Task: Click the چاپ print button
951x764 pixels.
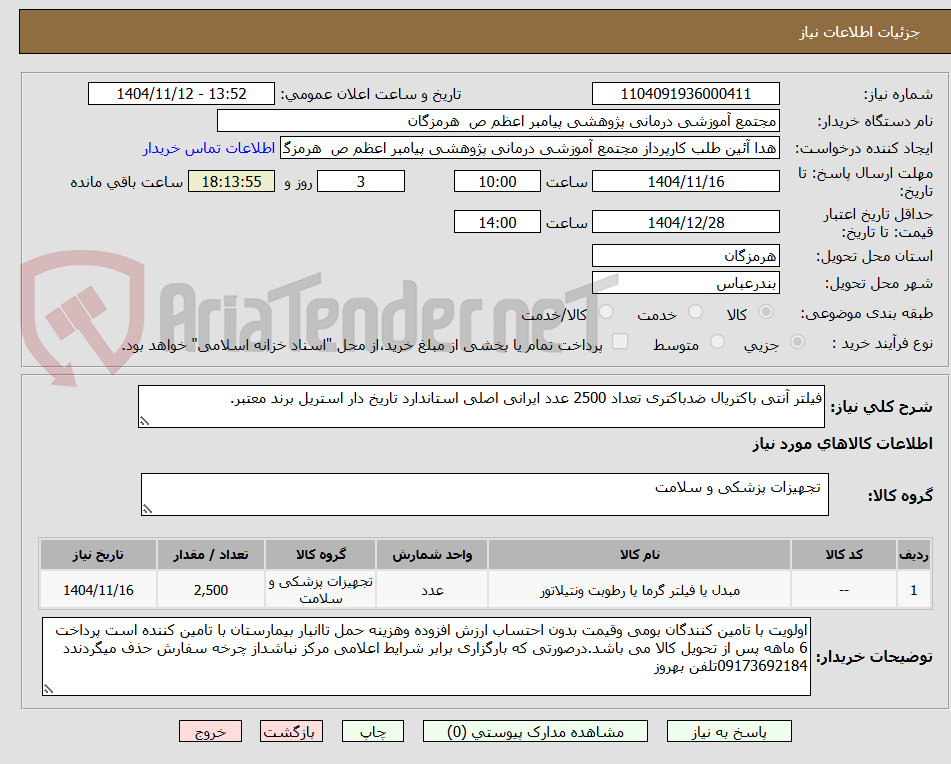Action: click(x=373, y=731)
